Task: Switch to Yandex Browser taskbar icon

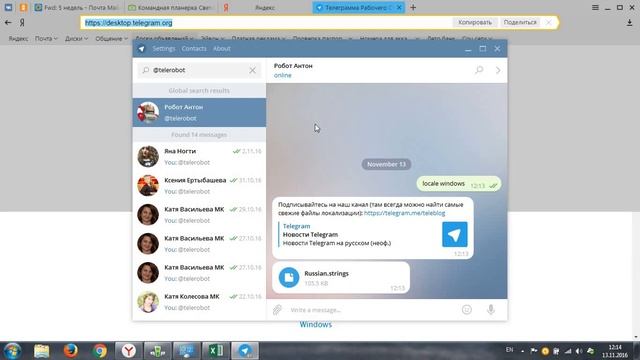Action: pos(129,351)
